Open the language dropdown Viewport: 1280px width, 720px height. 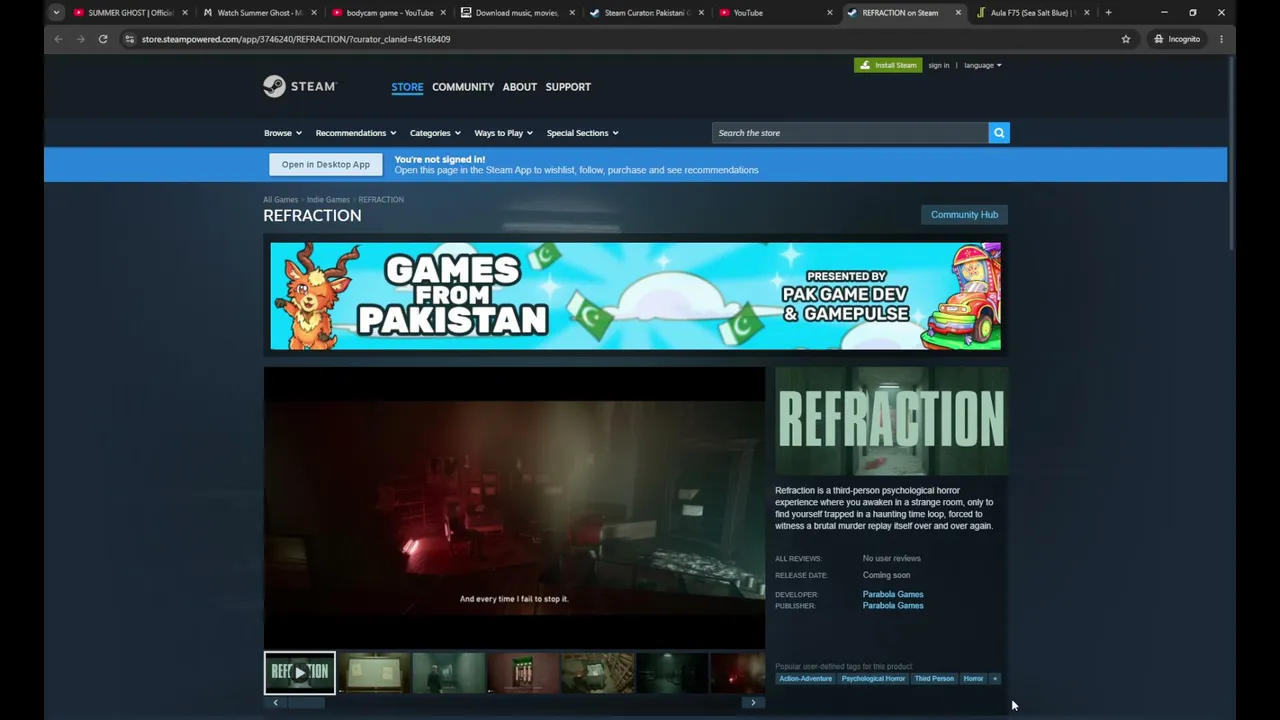pyautogui.click(x=983, y=65)
